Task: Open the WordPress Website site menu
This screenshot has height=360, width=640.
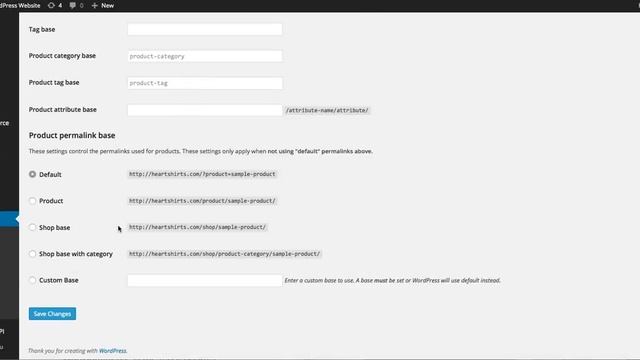Action: tap(20, 5)
